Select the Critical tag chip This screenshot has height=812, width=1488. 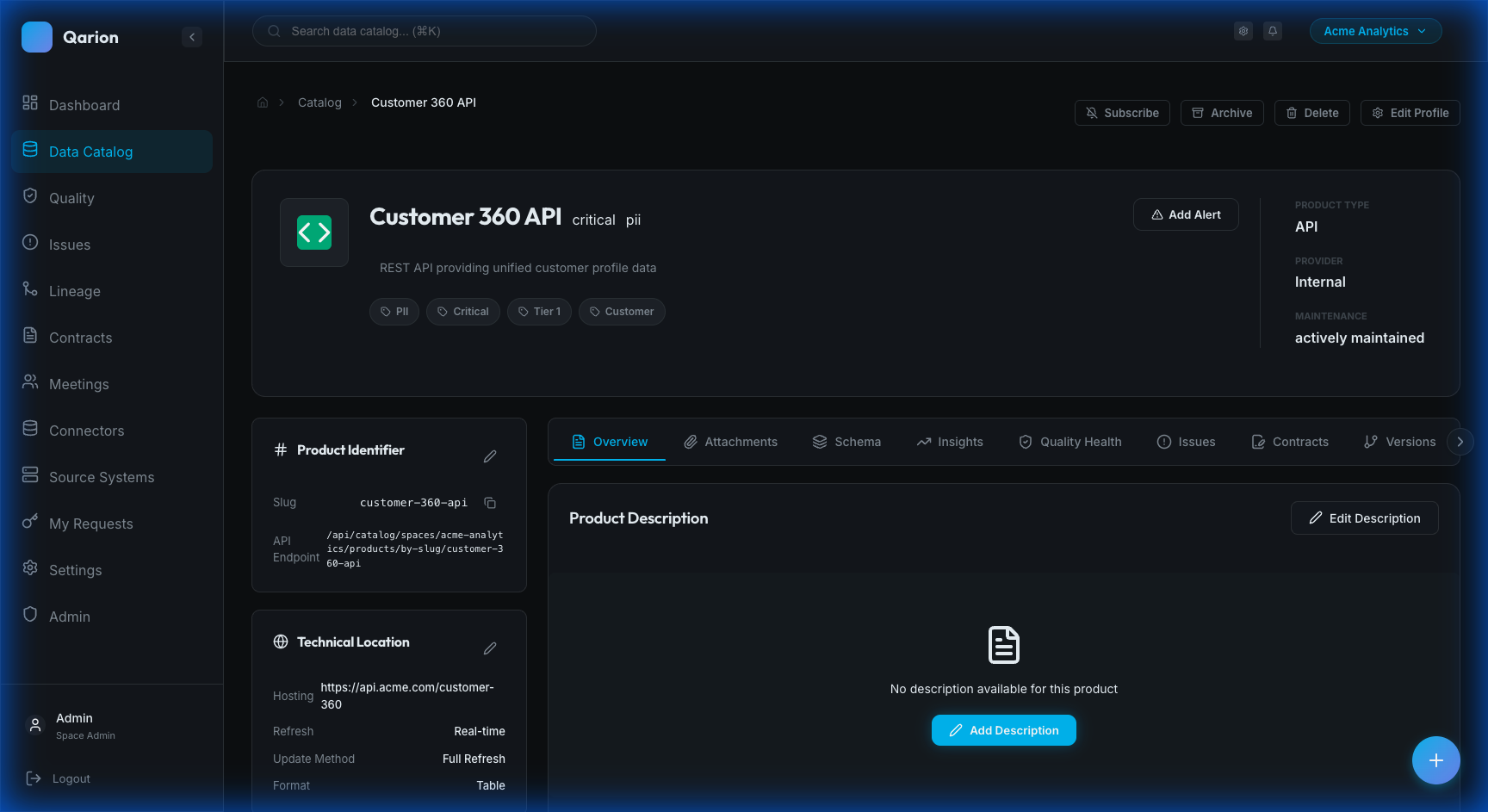pos(463,312)
